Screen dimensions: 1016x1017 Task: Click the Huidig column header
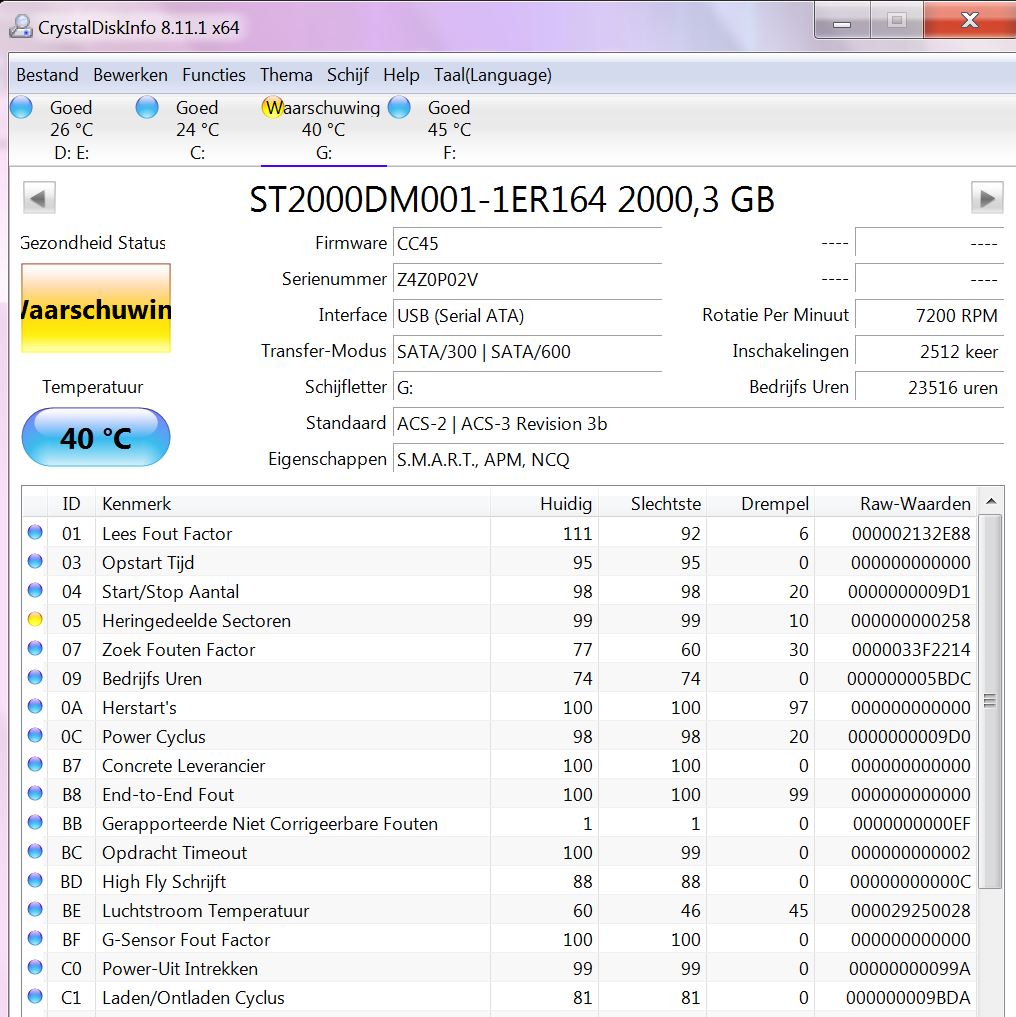[544, 504]
